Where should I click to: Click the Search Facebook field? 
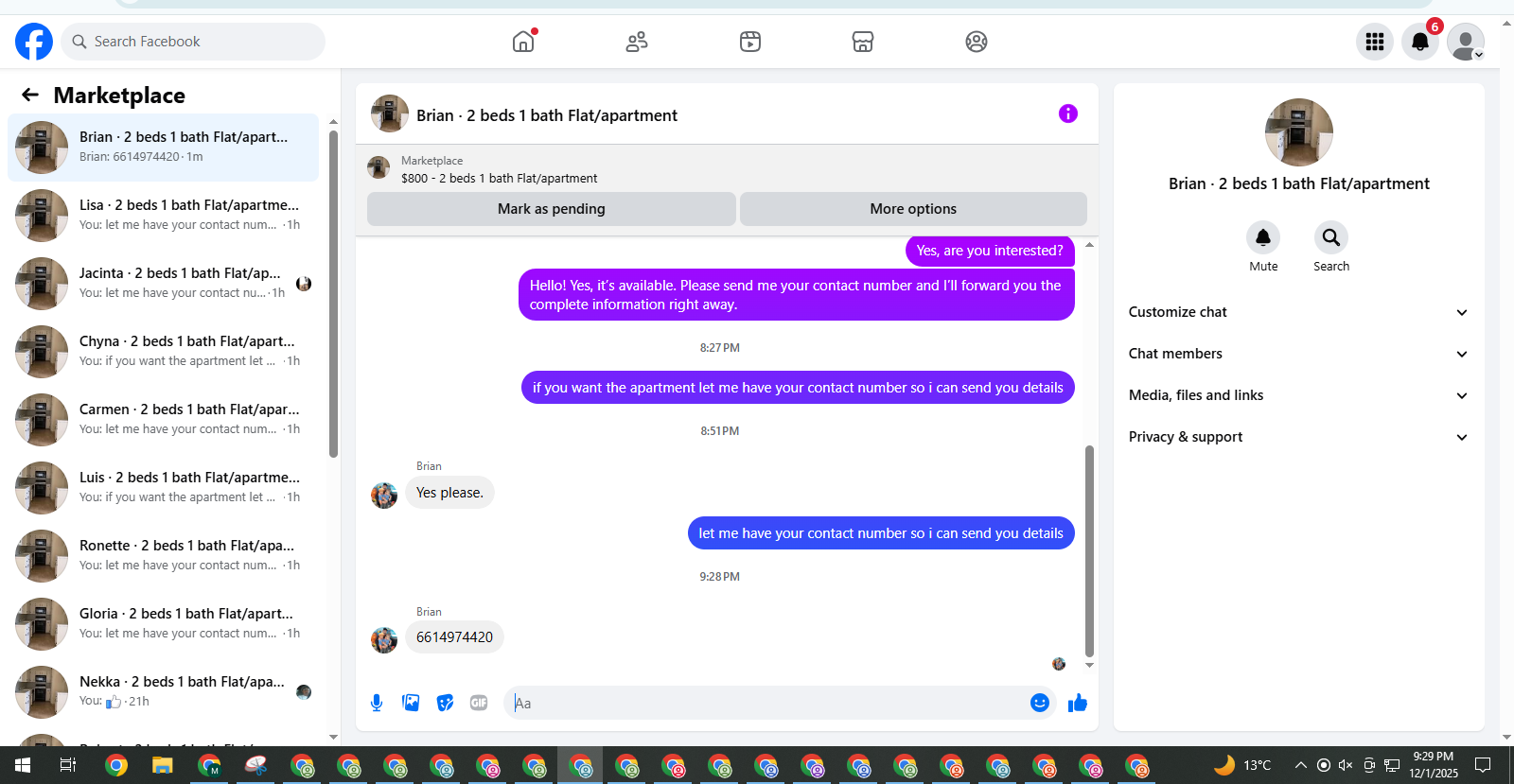click(193, 42)
